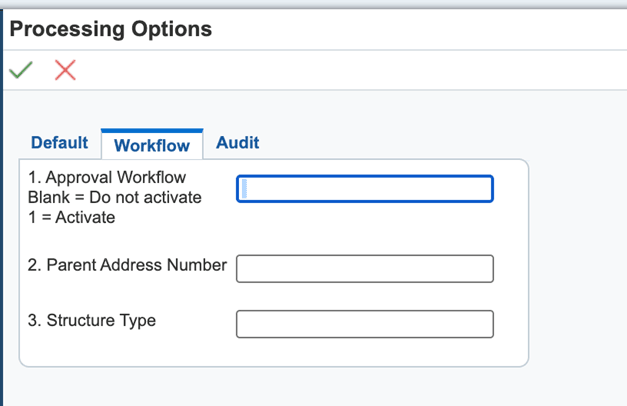This screenshot has width=627, height=406.
Task: Click the Processing Options title
Action: tap(111, 29)
